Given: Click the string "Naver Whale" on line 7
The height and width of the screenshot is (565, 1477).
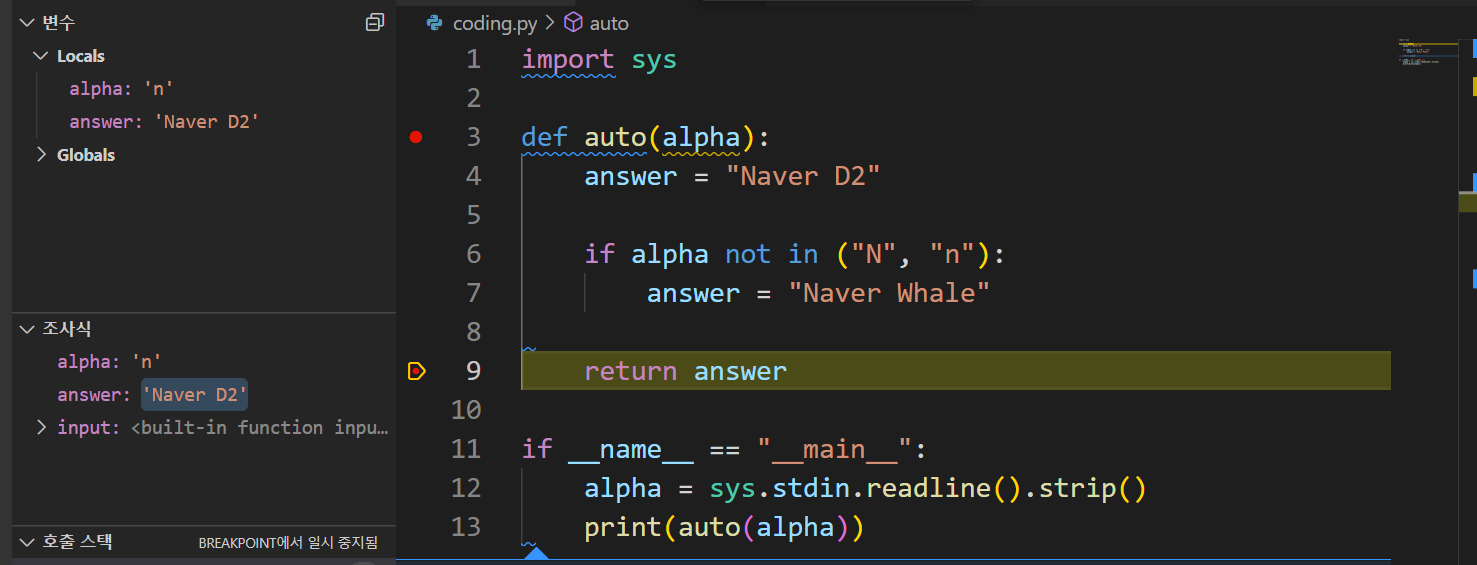Looking at the screenshot, I should click(x=889, y=293).
